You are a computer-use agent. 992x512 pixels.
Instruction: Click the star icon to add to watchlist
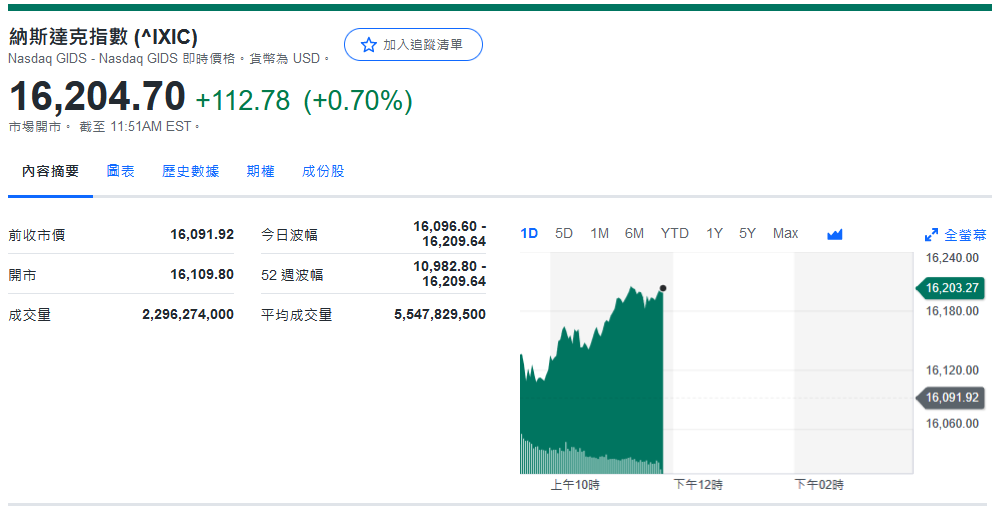coord(368,45)
